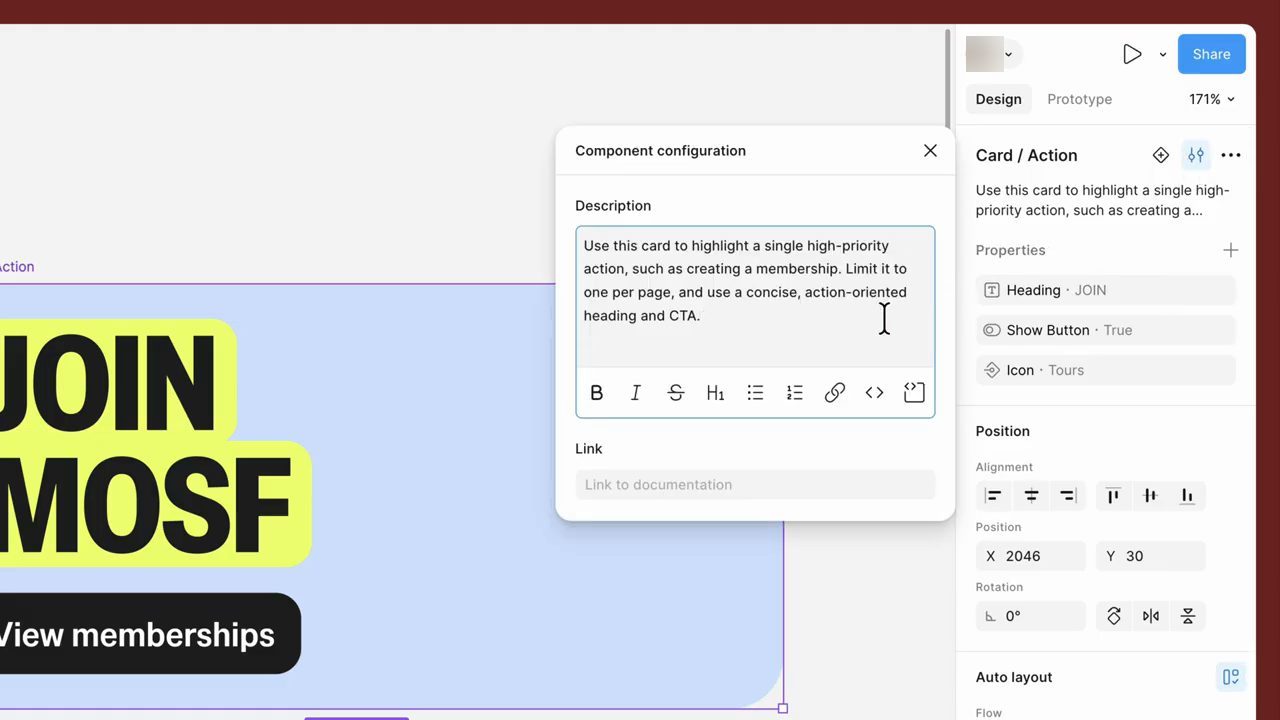Select the Show Button boolean property
1280x720 pixels.
[x=1106, y=330]
